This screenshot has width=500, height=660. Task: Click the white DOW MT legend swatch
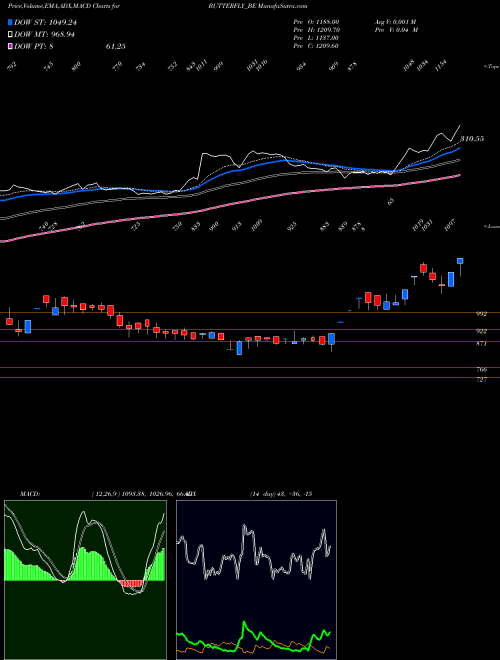pyautogui.click(x=11, y=35)
